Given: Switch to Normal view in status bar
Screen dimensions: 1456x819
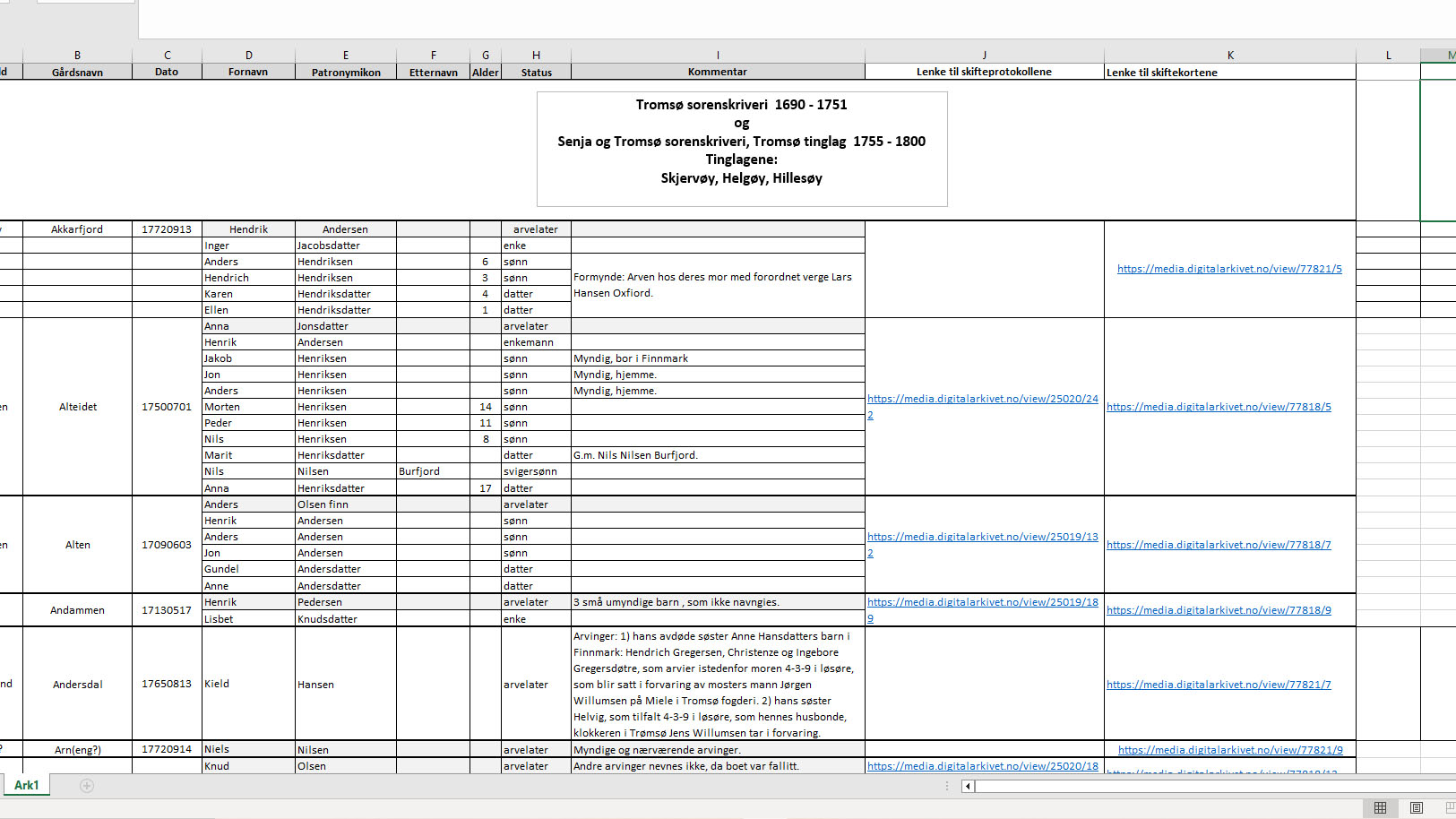Looking at the screenshot, I should click(1380, 807).
